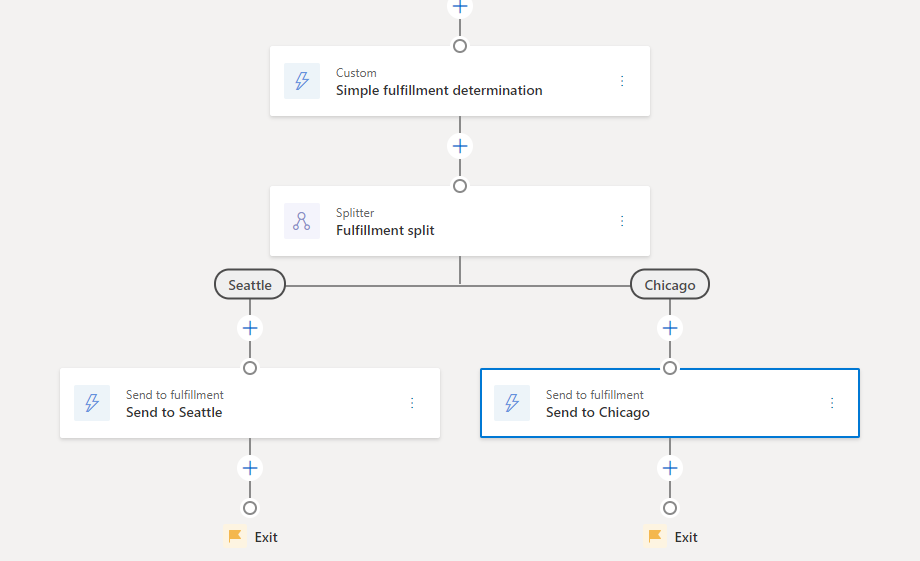
Task: Click the lightning icon on Simple fulfillment determination
Action: click(x=302, y=81)
